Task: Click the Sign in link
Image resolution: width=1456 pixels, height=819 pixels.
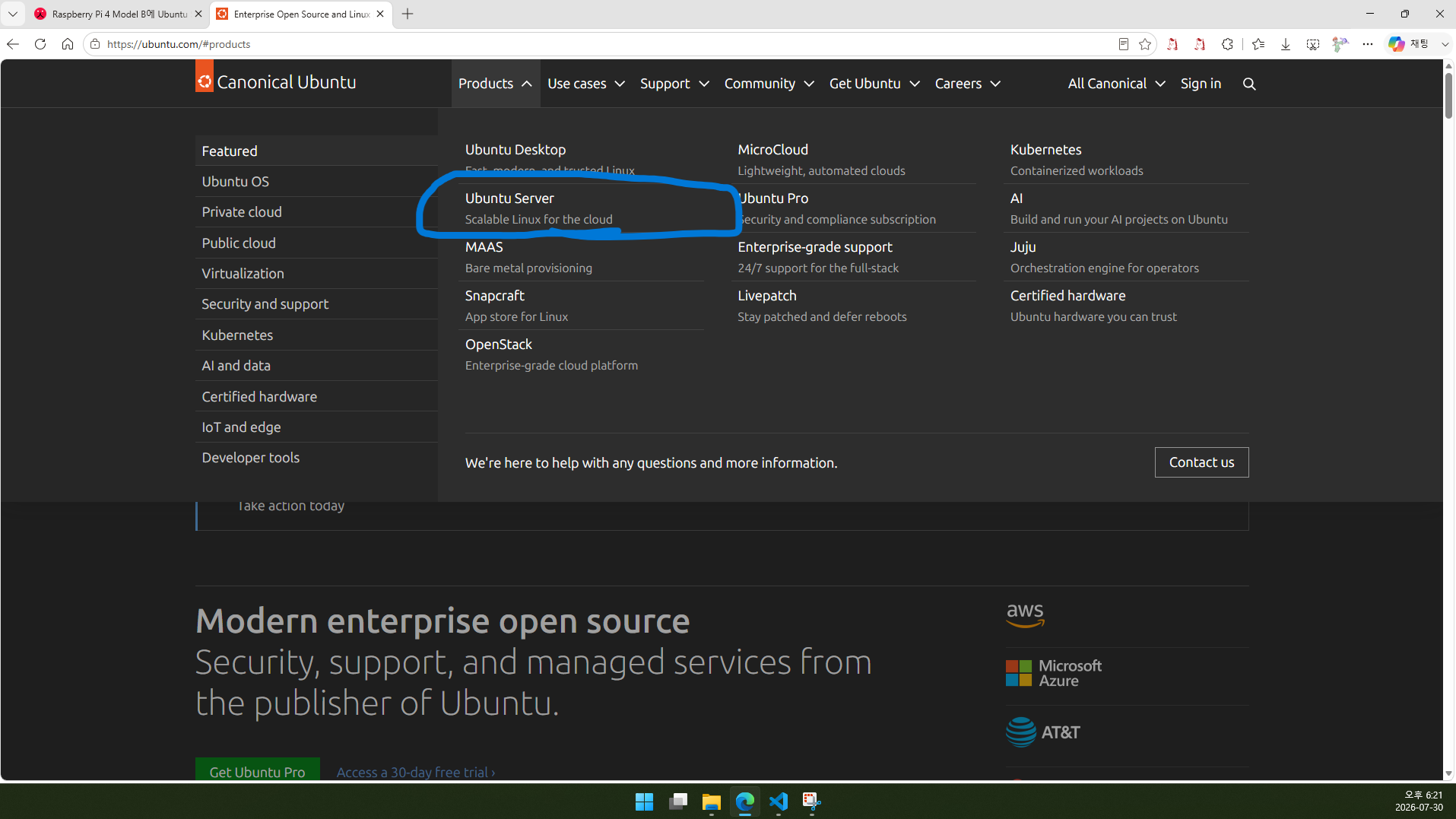Action: [1201, 84]
